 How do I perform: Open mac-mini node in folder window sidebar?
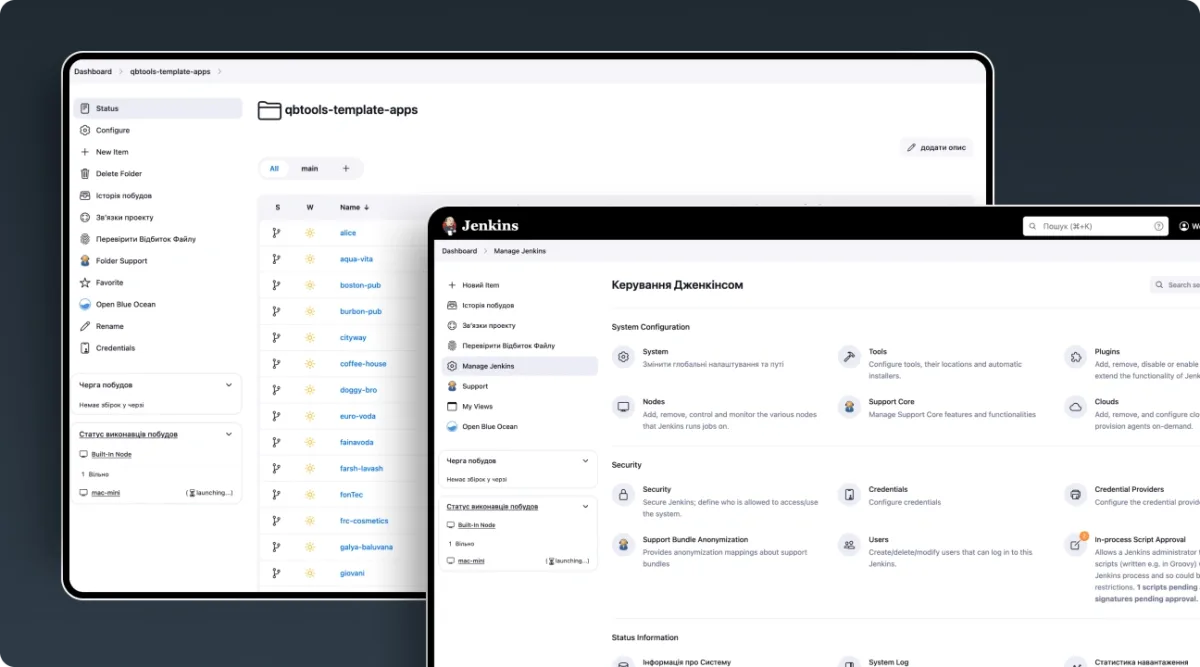point(106,493)
